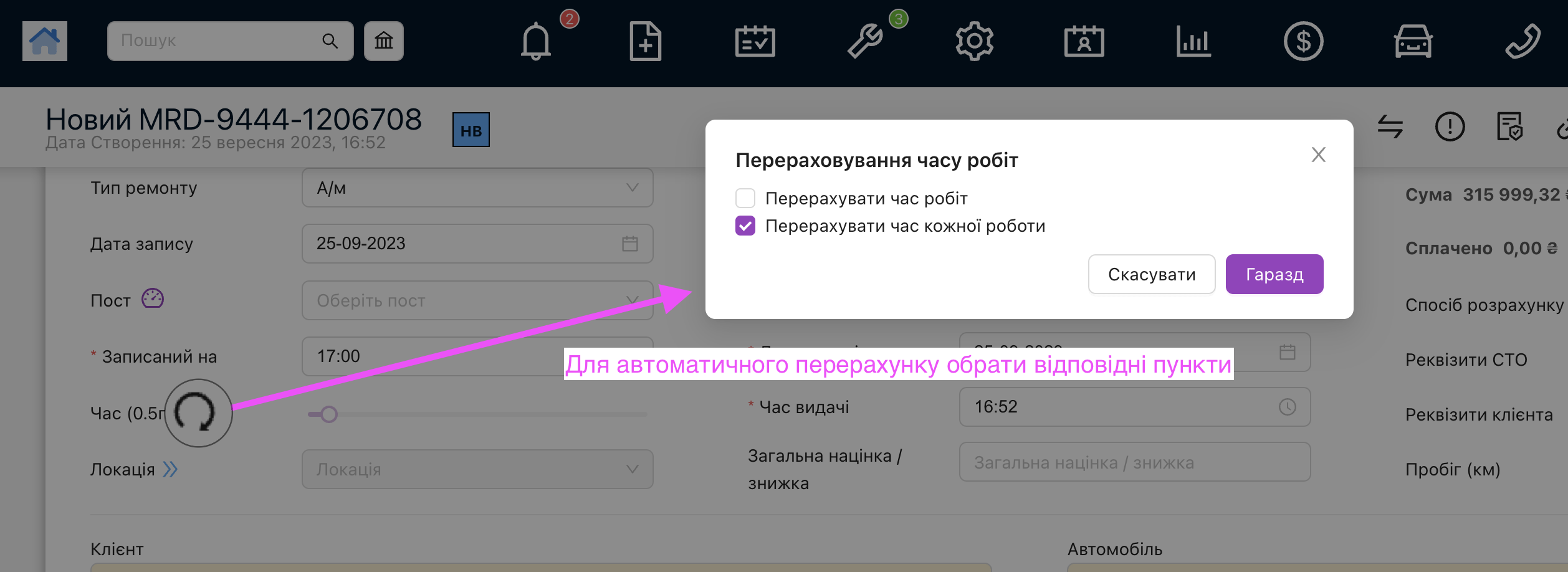Screen dimensions: 1568x572
Task: Click the recalculate time circular arrow icon
Action: 198,412
